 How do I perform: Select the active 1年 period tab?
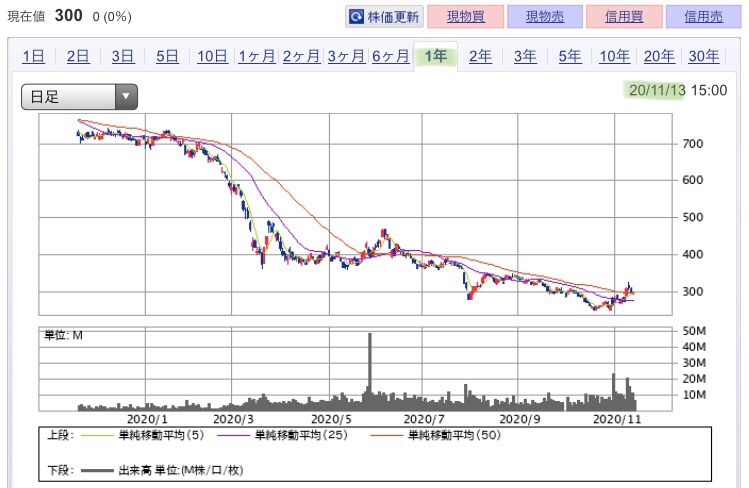tap(436, 56)
